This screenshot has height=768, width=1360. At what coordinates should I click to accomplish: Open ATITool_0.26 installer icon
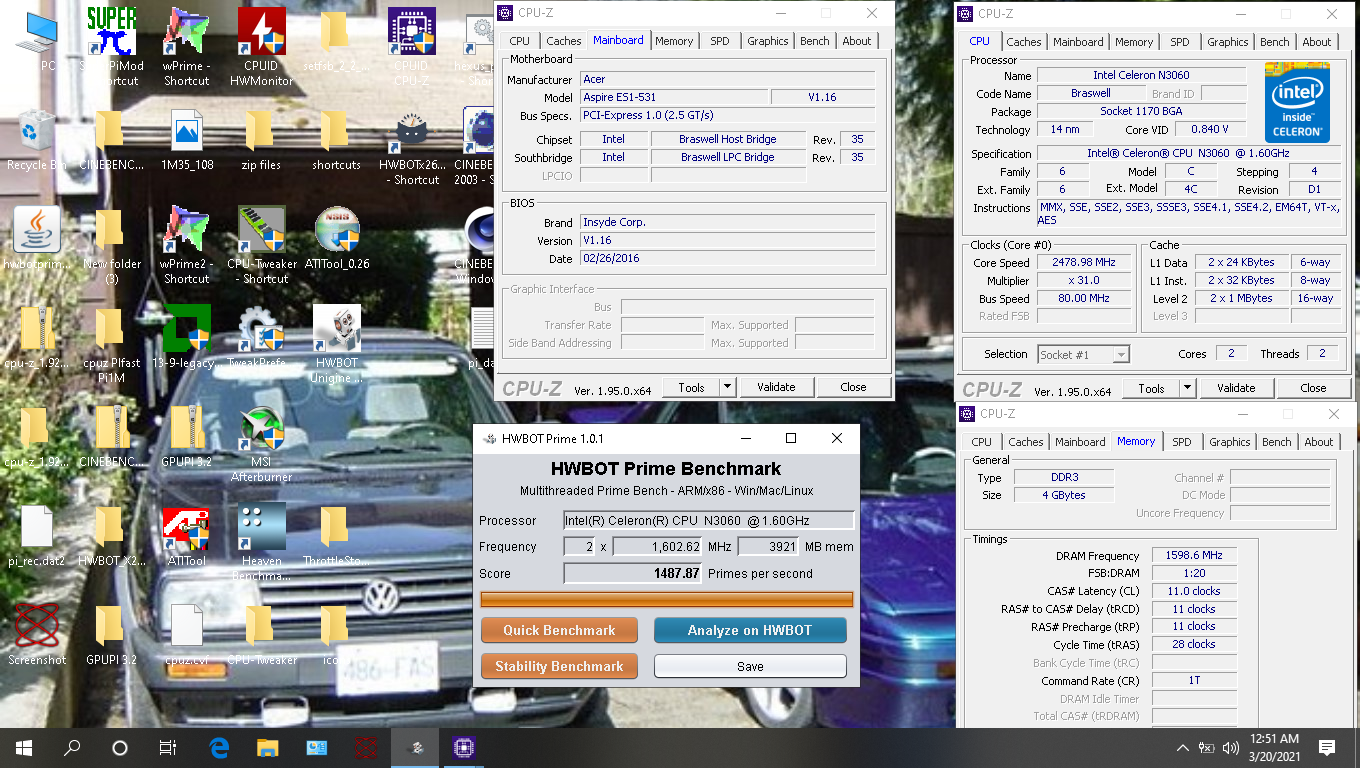point(337,238)
